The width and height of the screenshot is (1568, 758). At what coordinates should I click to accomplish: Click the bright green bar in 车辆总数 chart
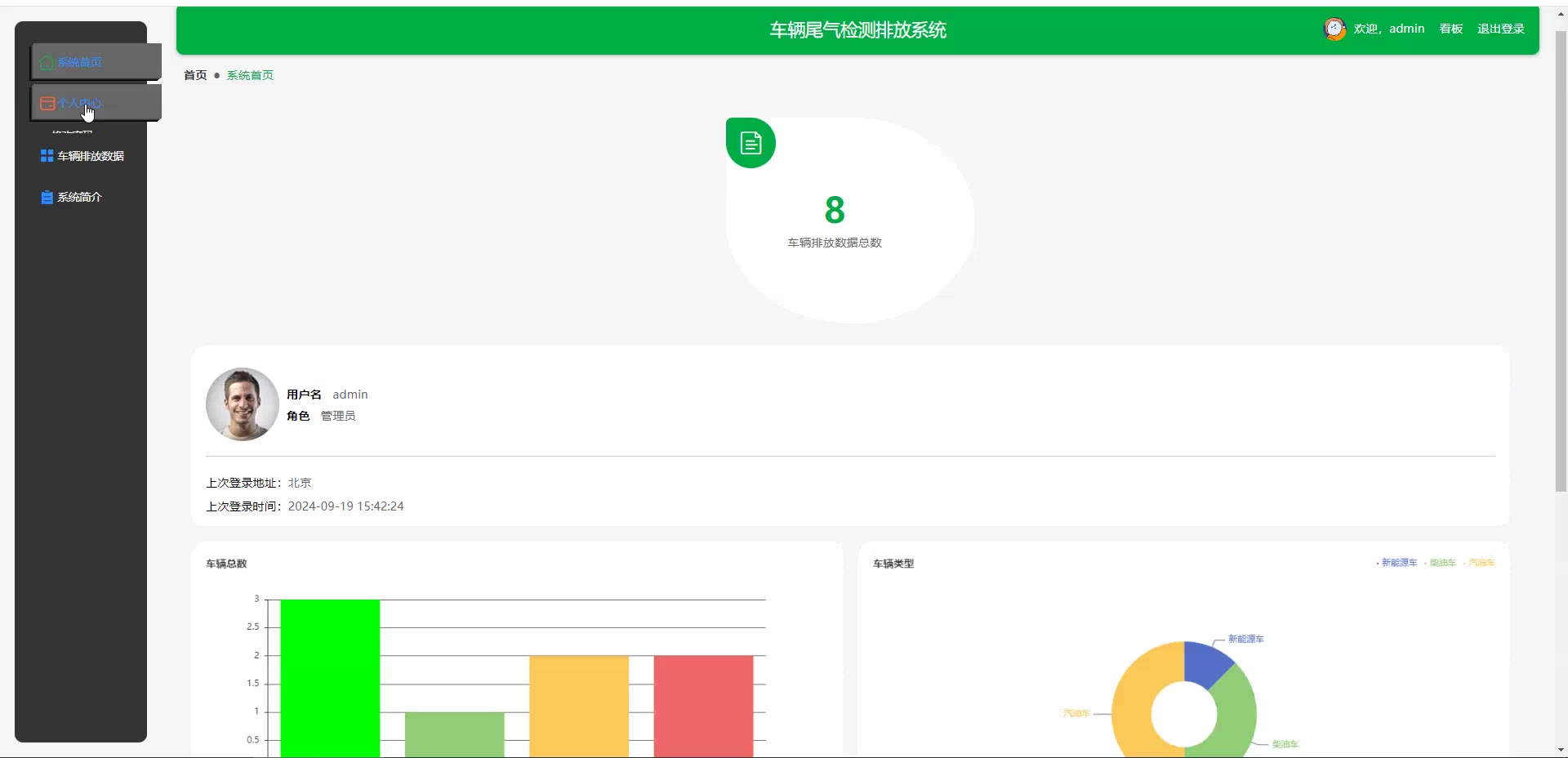point(330,679)
